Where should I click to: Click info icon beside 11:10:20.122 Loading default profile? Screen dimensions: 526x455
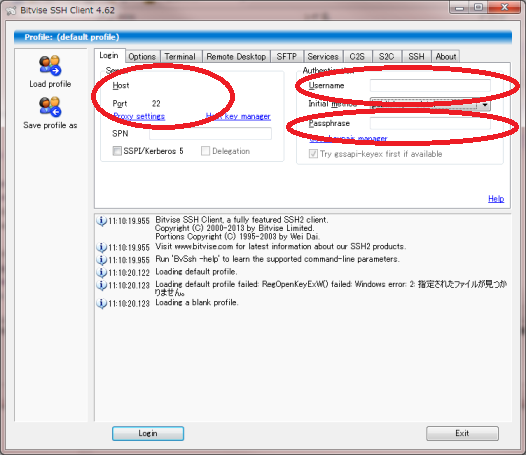tap(101, 272)
